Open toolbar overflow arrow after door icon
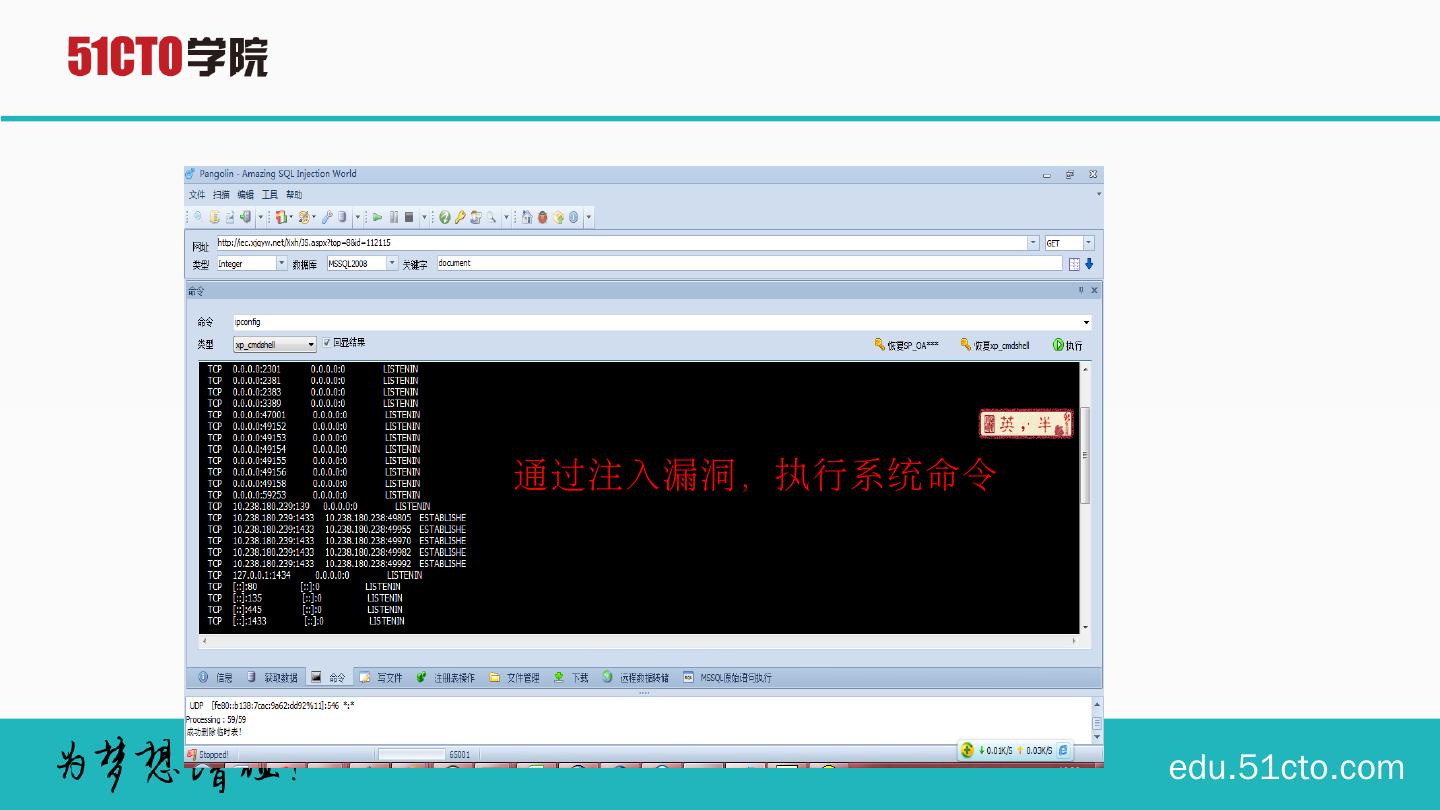 pyautogui.click(x=260, y=217)
